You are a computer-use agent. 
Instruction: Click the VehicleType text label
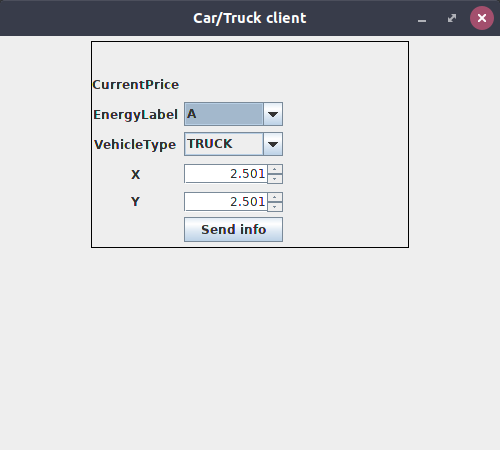tap(135, 145)
